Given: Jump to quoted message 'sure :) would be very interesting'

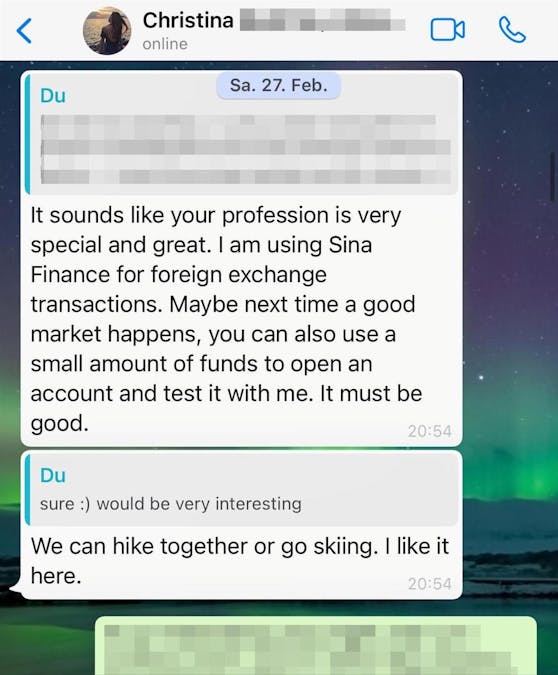Looking at the screenshot, I should pos(241,490).
